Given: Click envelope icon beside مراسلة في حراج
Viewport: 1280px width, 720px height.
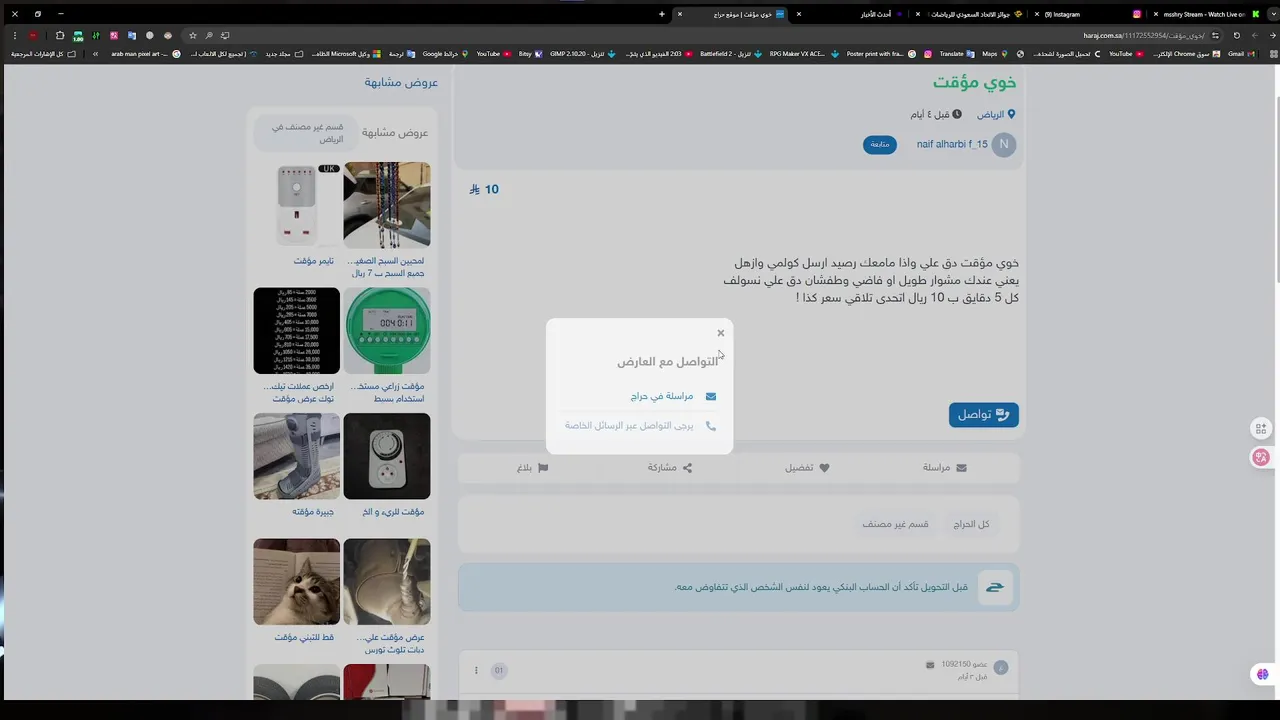Looking at the screenshot, I should pos(711,396).
